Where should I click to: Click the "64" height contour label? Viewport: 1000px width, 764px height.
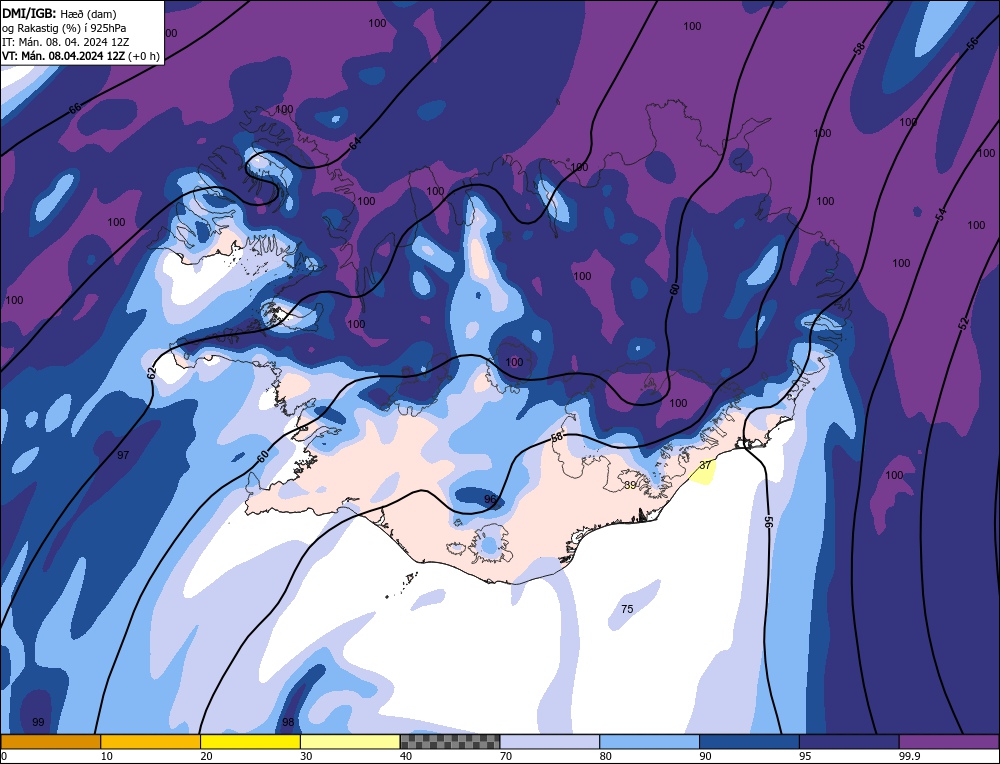point(355,144)
